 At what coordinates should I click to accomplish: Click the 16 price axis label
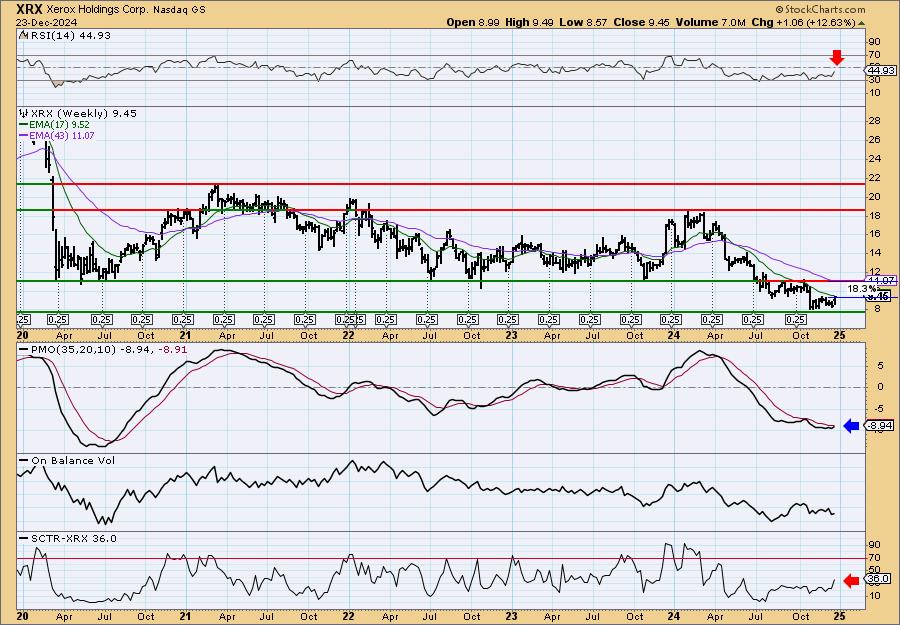874,234
